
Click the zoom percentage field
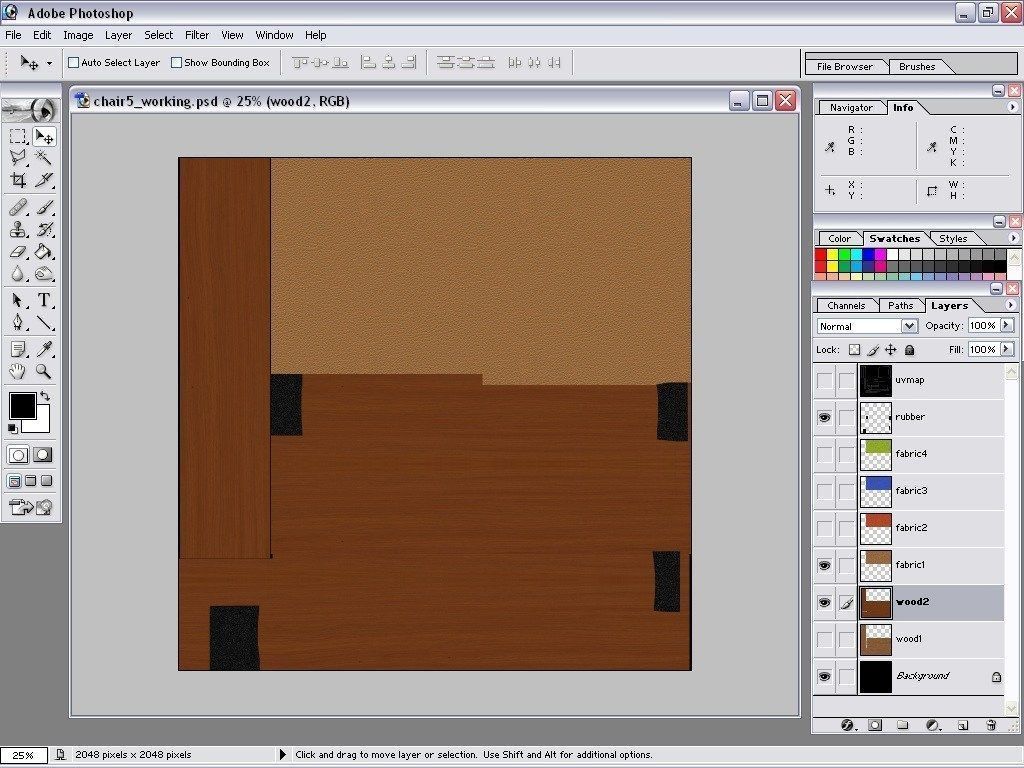click(24, 756)
